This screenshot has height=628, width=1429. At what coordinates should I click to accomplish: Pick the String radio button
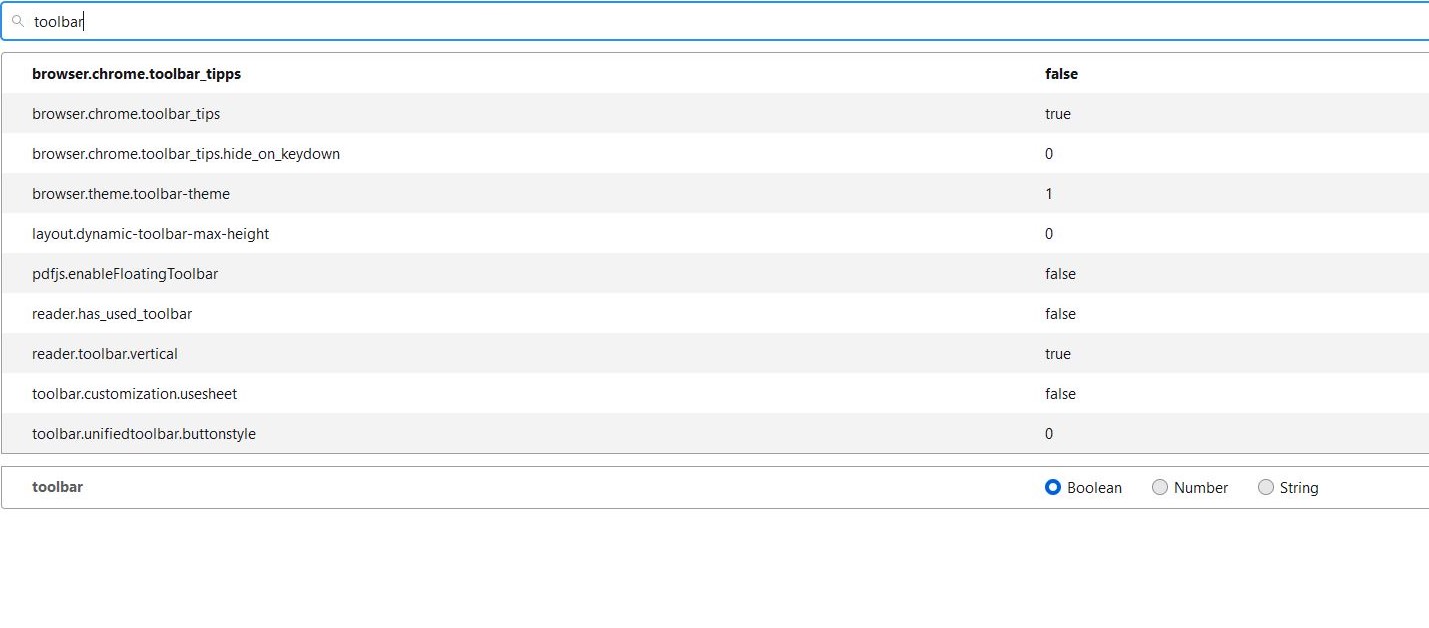(x=1266, y=488)
